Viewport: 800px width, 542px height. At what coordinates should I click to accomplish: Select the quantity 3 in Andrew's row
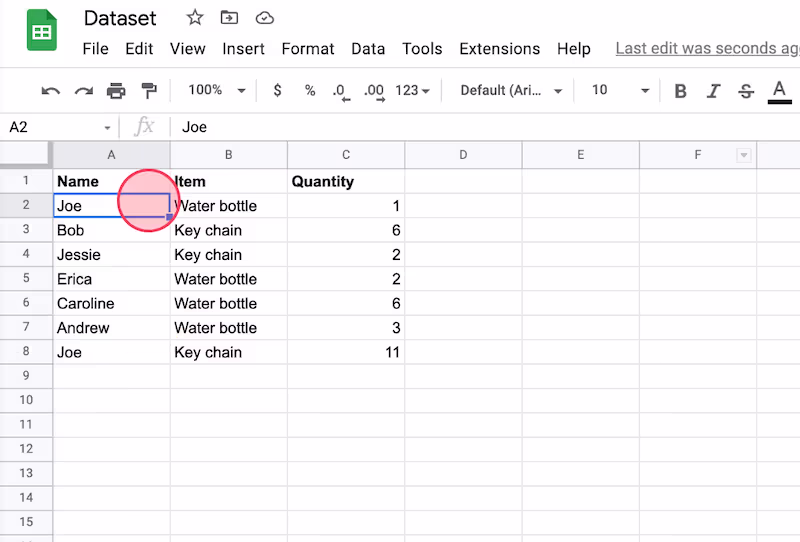pyautogui.click(x=346, y=328)
